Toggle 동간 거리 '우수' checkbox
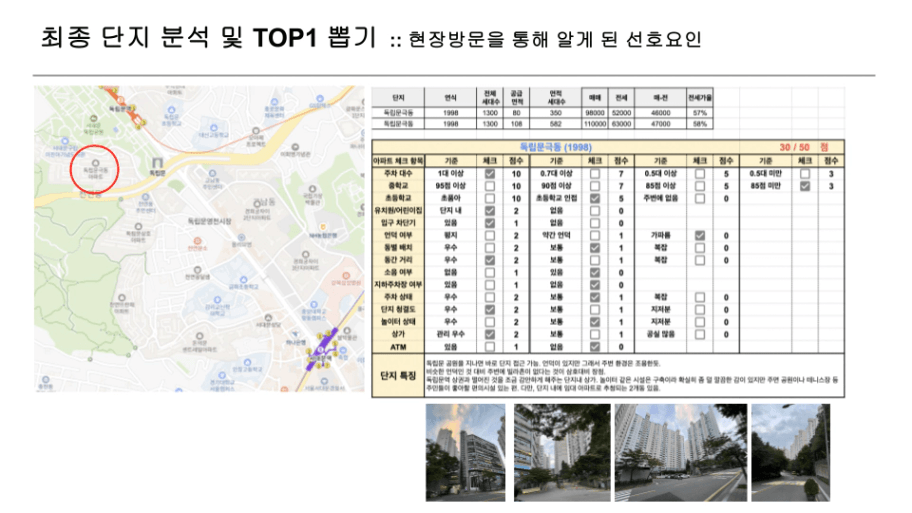912x513 pixels. [490, 260]
